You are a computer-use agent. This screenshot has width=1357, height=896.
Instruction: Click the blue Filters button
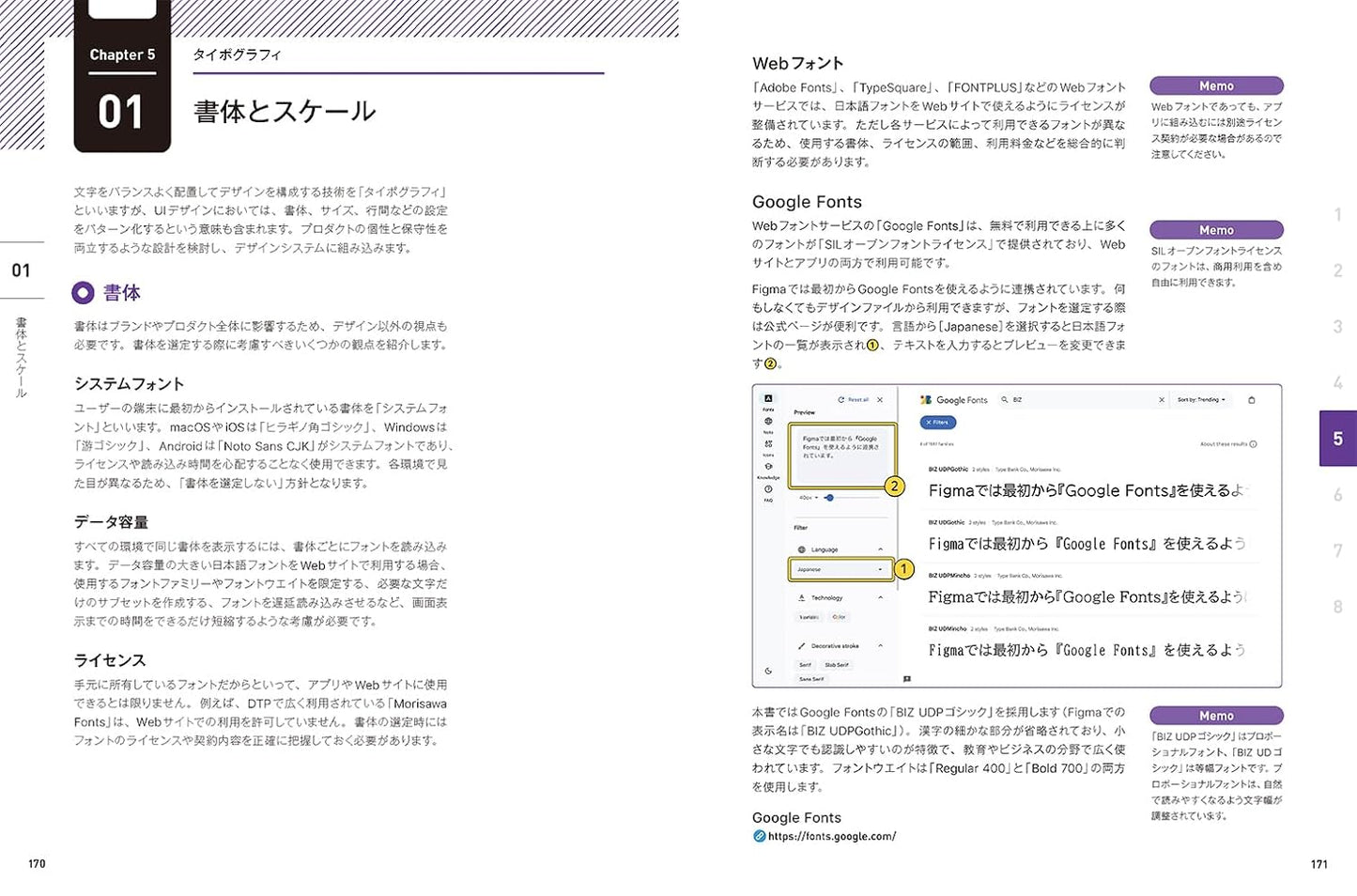(x=937, y=423)
